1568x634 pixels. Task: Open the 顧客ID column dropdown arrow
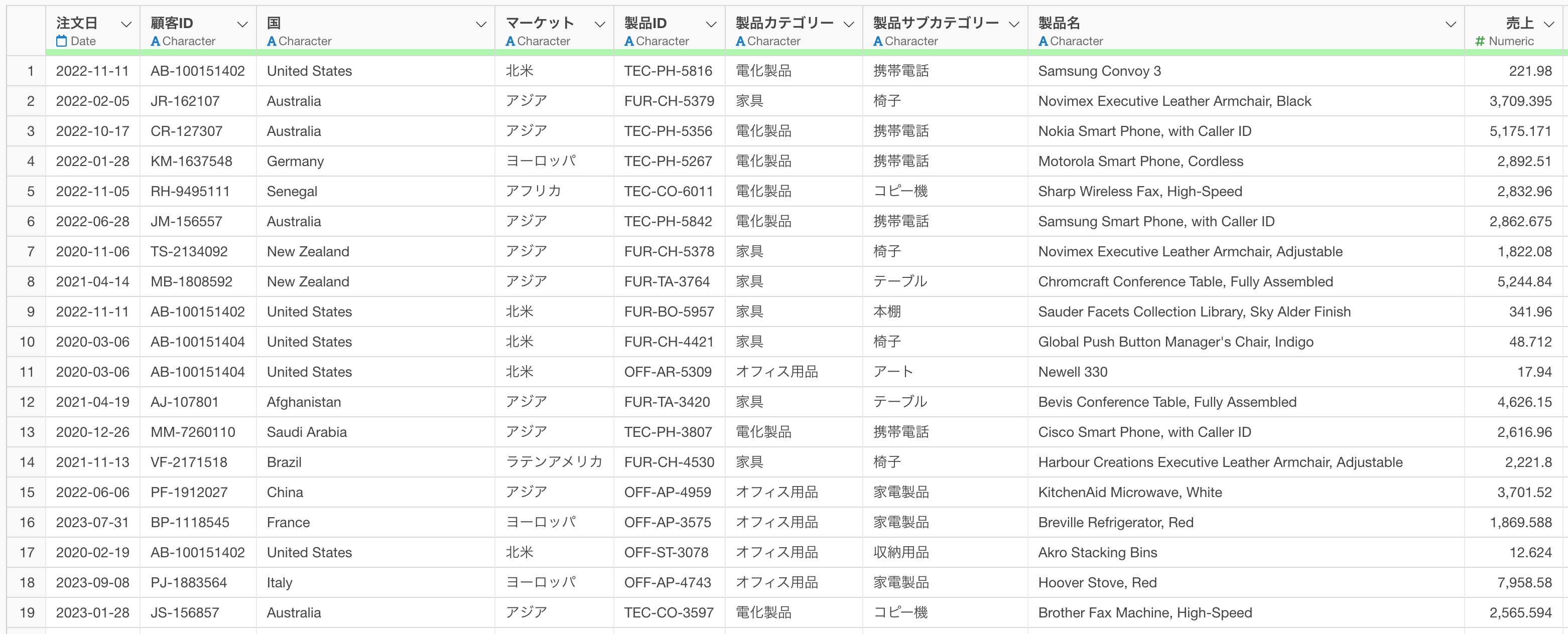pyautogui.click(x=242, y=25)
